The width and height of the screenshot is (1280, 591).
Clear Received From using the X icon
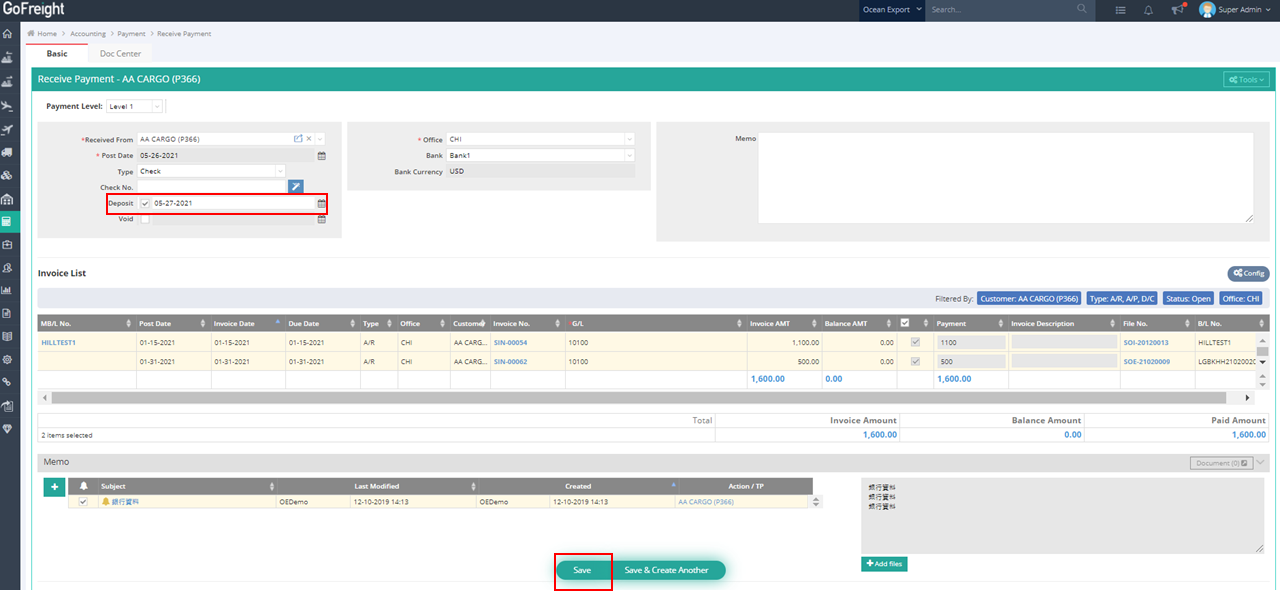[x=309, y=139]
